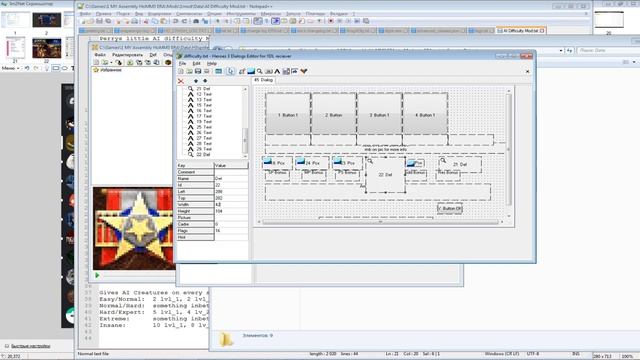Open Edit menu in Dialog Editor
This screenshot has width=640, height=360.
pyautogui.click(x=196, y=64)
